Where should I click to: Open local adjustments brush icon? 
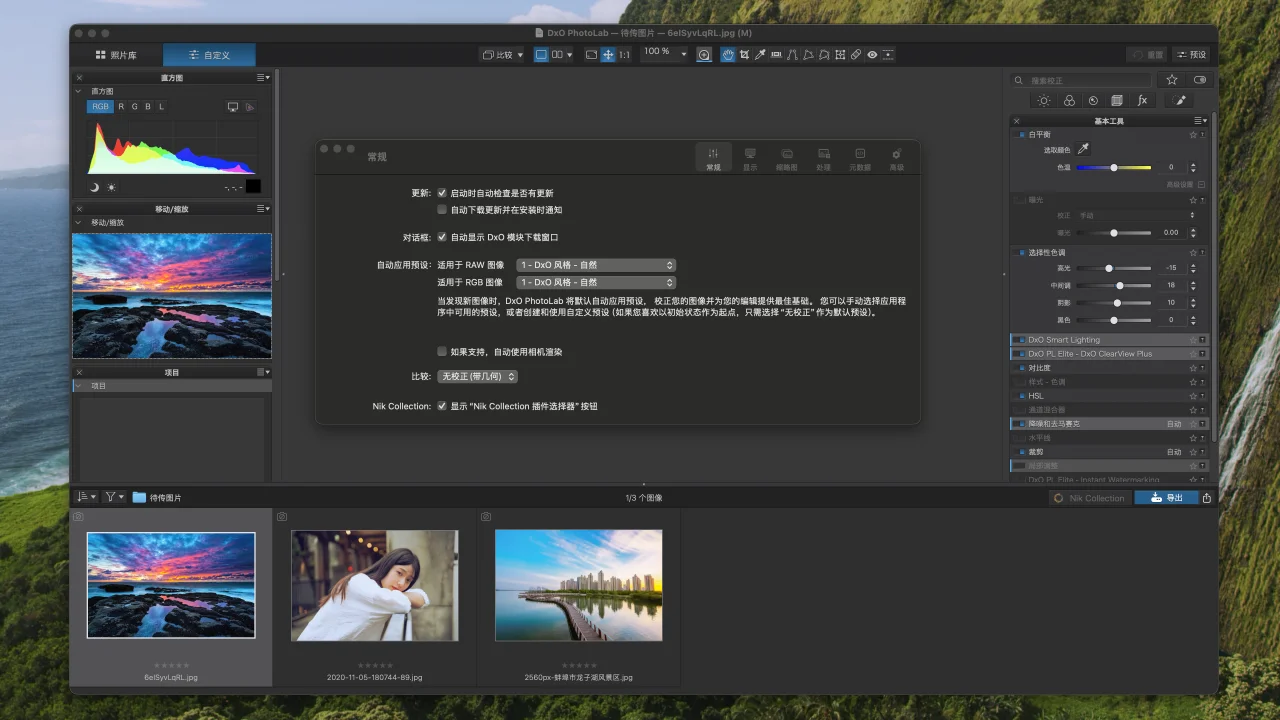[1180, 100]
